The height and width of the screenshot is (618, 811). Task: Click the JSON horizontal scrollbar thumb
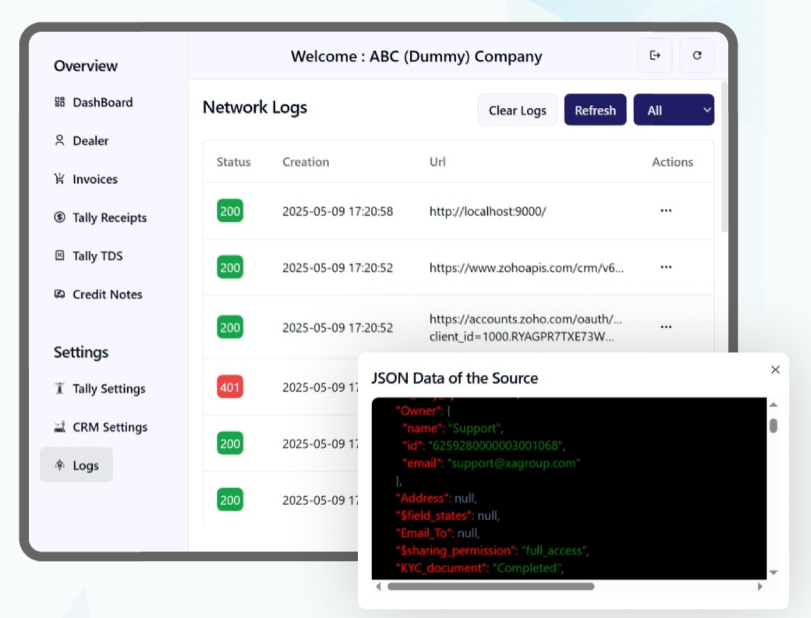(490, 587)
